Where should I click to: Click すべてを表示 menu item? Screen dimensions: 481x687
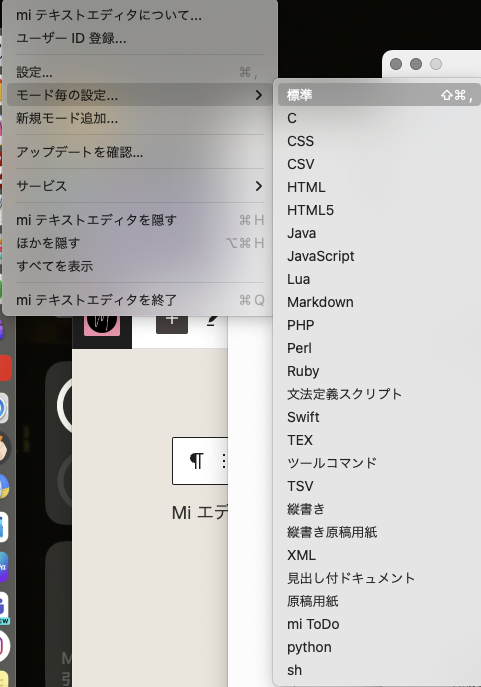pyautogui.click(x=140, y=266)
